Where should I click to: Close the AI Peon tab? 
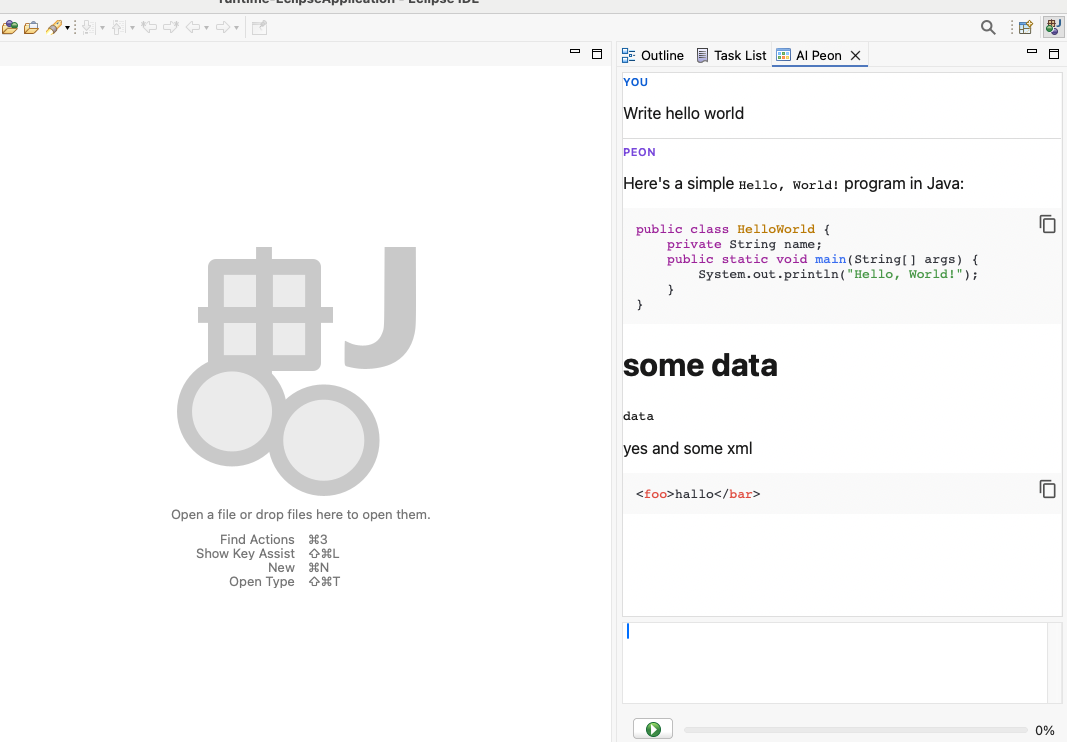(x=855, y=56)
